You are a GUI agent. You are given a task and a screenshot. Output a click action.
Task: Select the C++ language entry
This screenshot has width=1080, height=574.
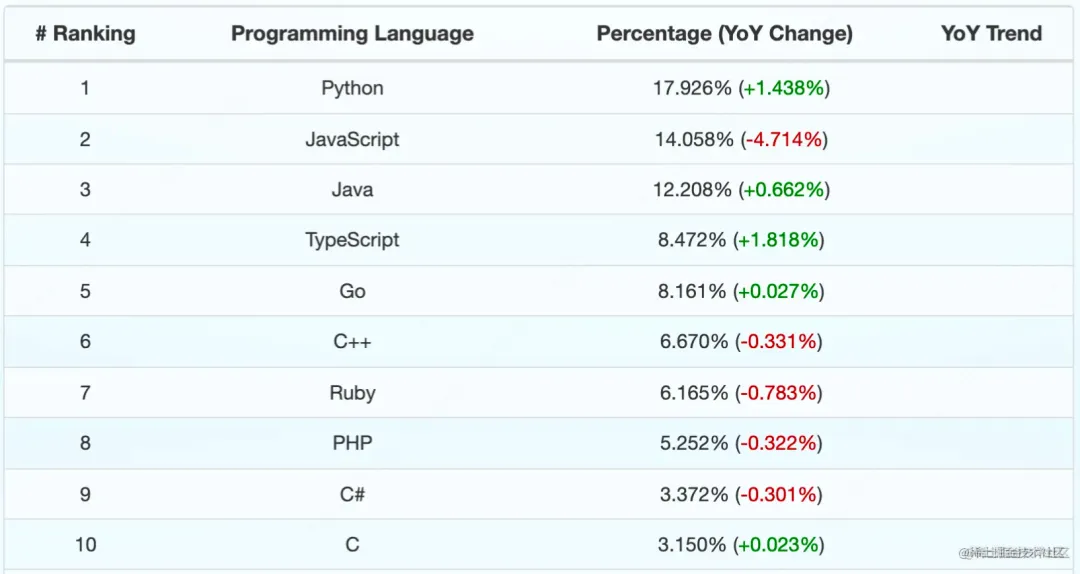click(x=352, y=342)
